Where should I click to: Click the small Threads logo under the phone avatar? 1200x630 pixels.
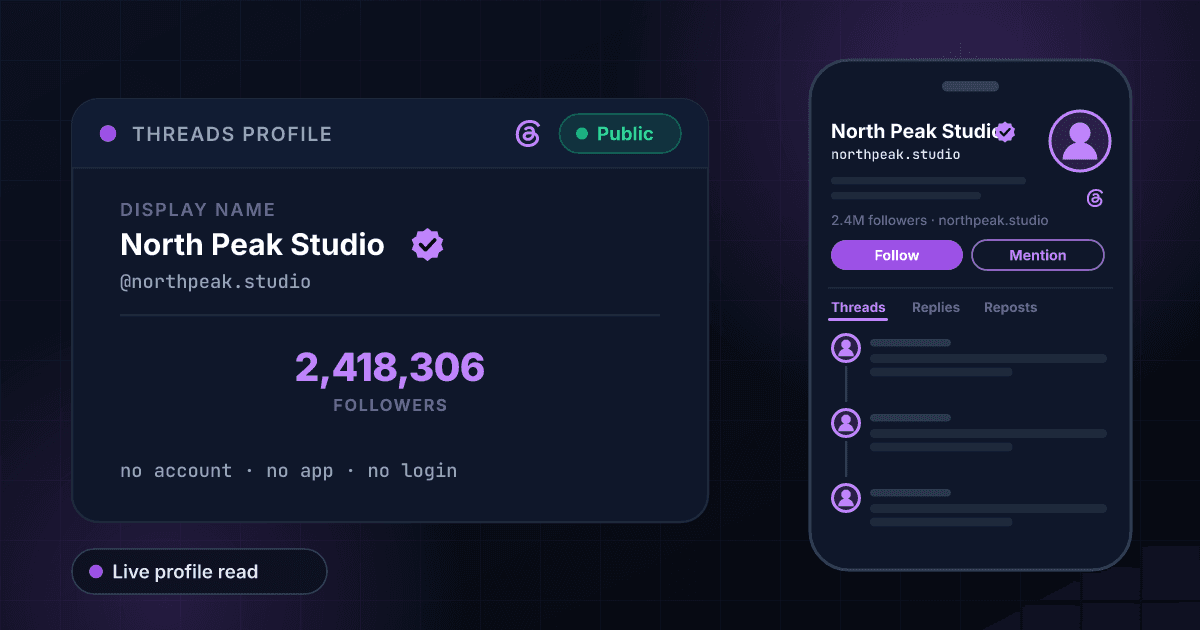point(1095,198)
